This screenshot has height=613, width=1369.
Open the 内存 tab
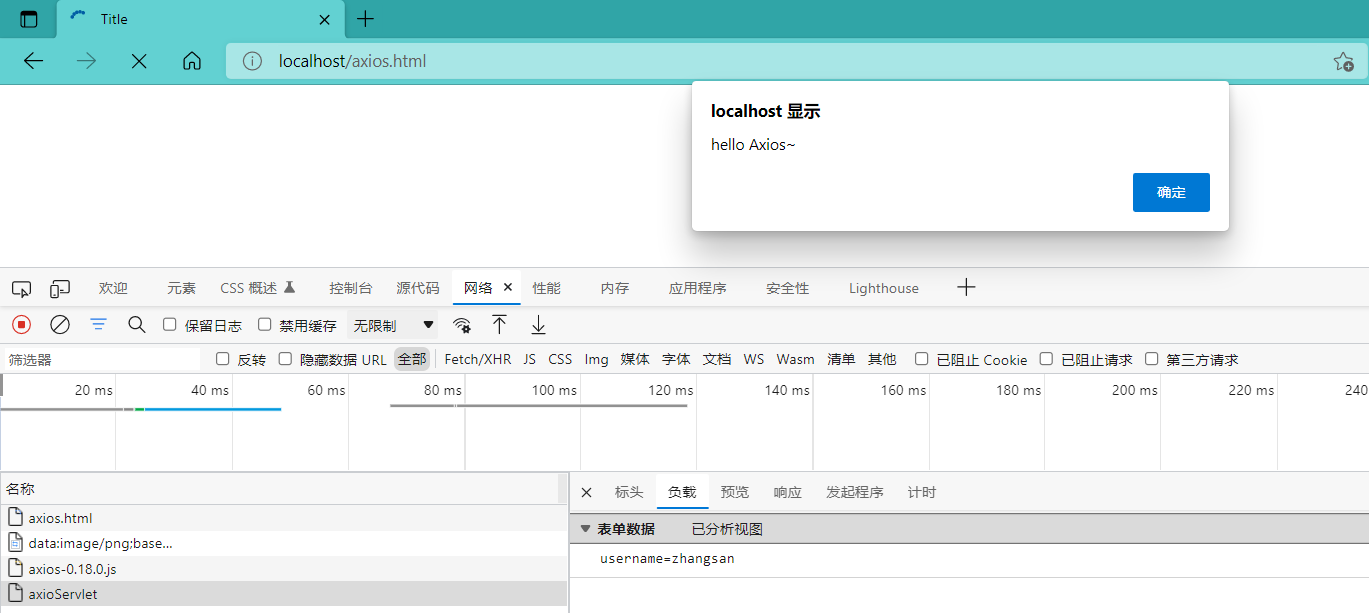615,288
